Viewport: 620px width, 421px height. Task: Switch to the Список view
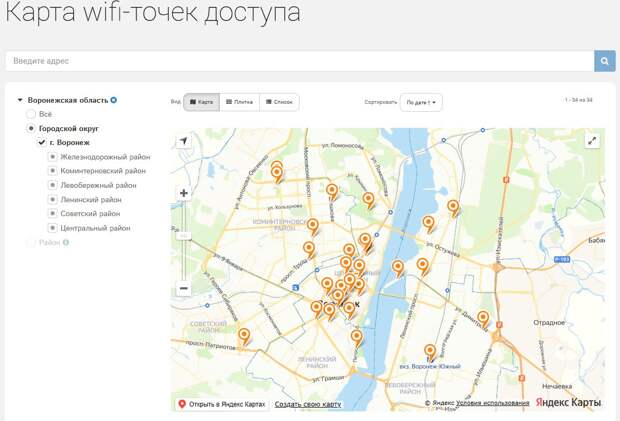coord(279,102)
